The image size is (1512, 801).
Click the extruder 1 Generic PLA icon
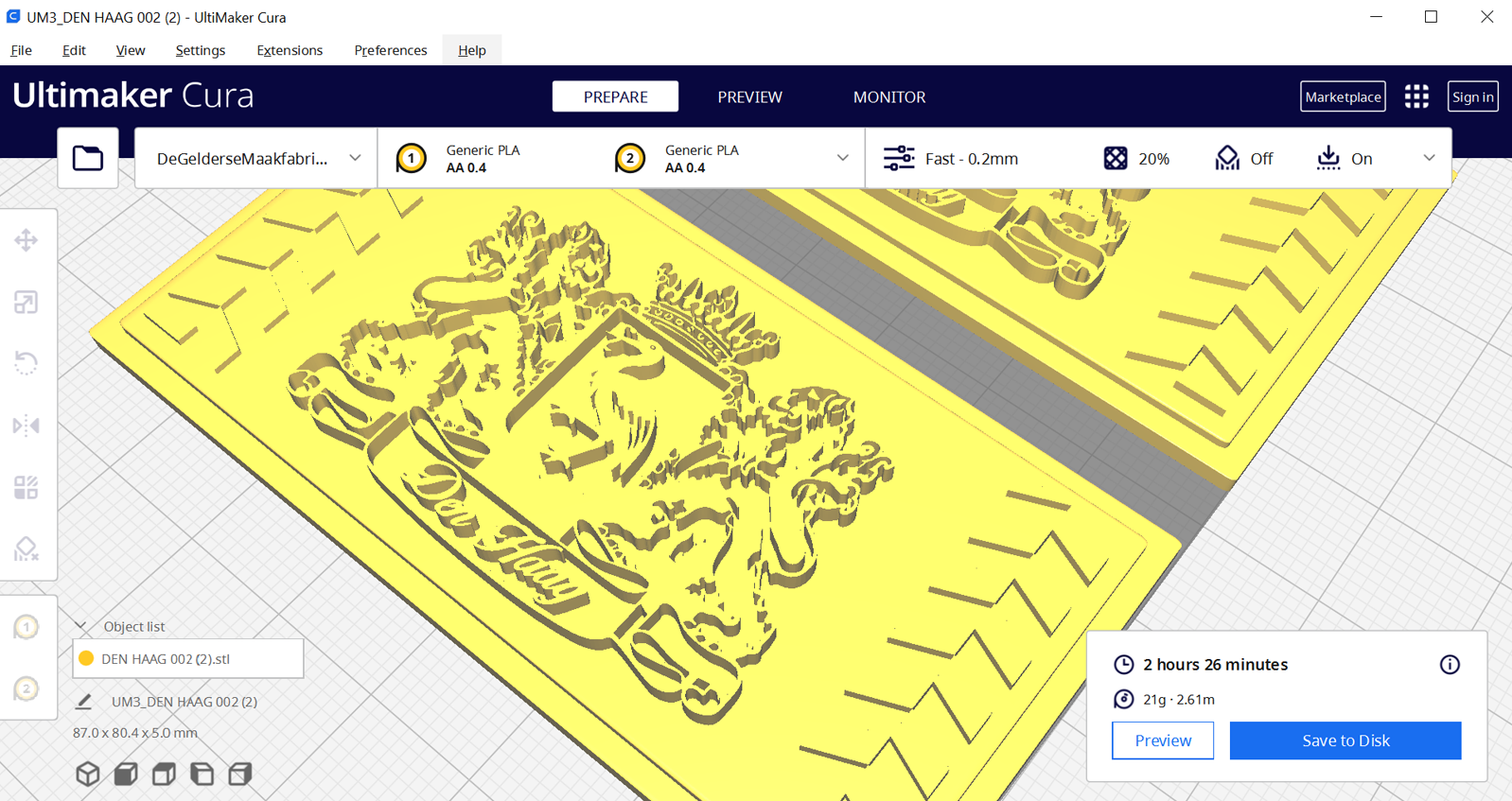[x=412, y=158]
